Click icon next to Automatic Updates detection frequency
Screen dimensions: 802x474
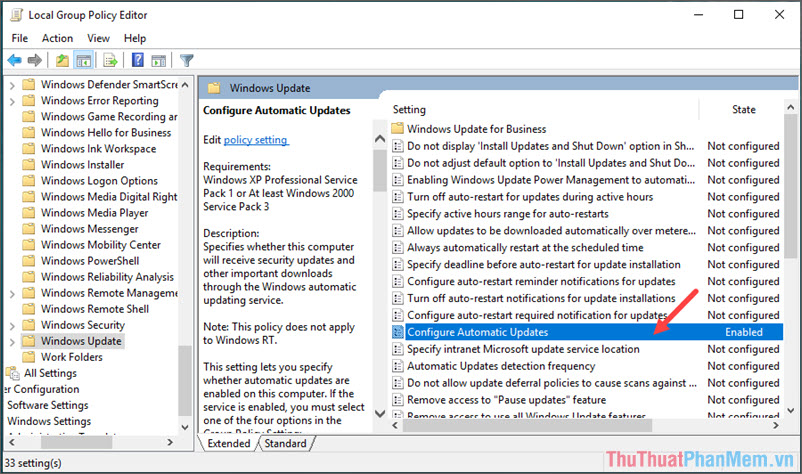tap(397, 366)
